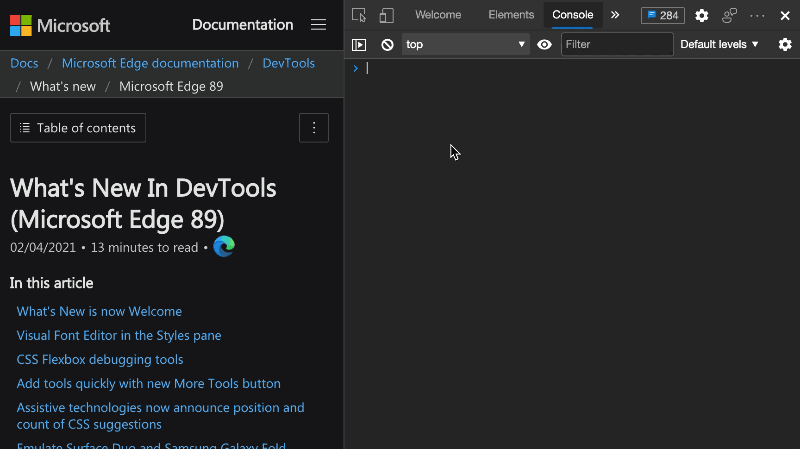800x449 pixels.
Task: Open the customize DevTools ellipsis menu
Action: pyautogui.click(x=757, y=15)
